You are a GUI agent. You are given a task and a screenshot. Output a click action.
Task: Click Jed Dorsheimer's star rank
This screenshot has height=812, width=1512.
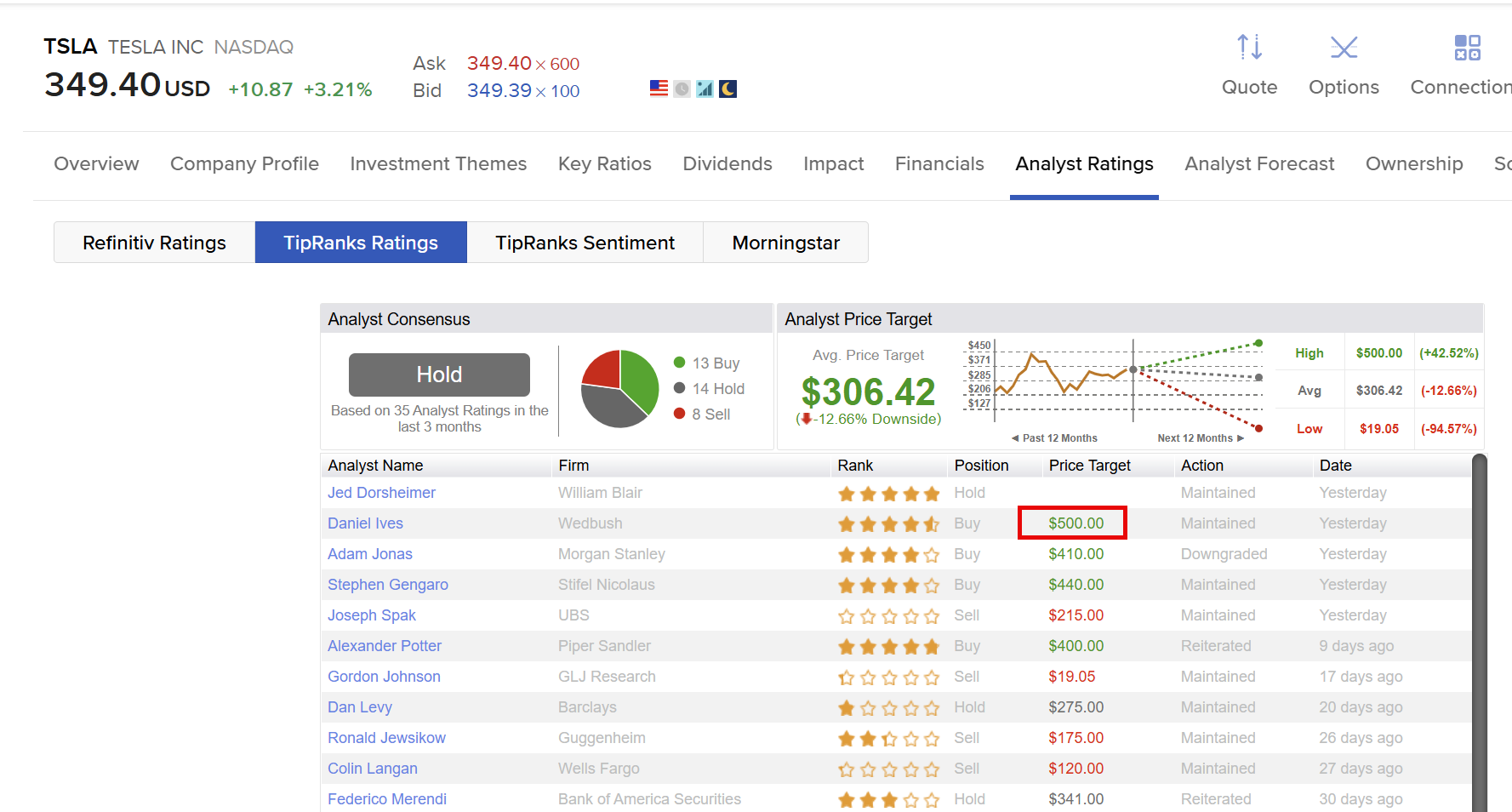[x=888, y=494]
